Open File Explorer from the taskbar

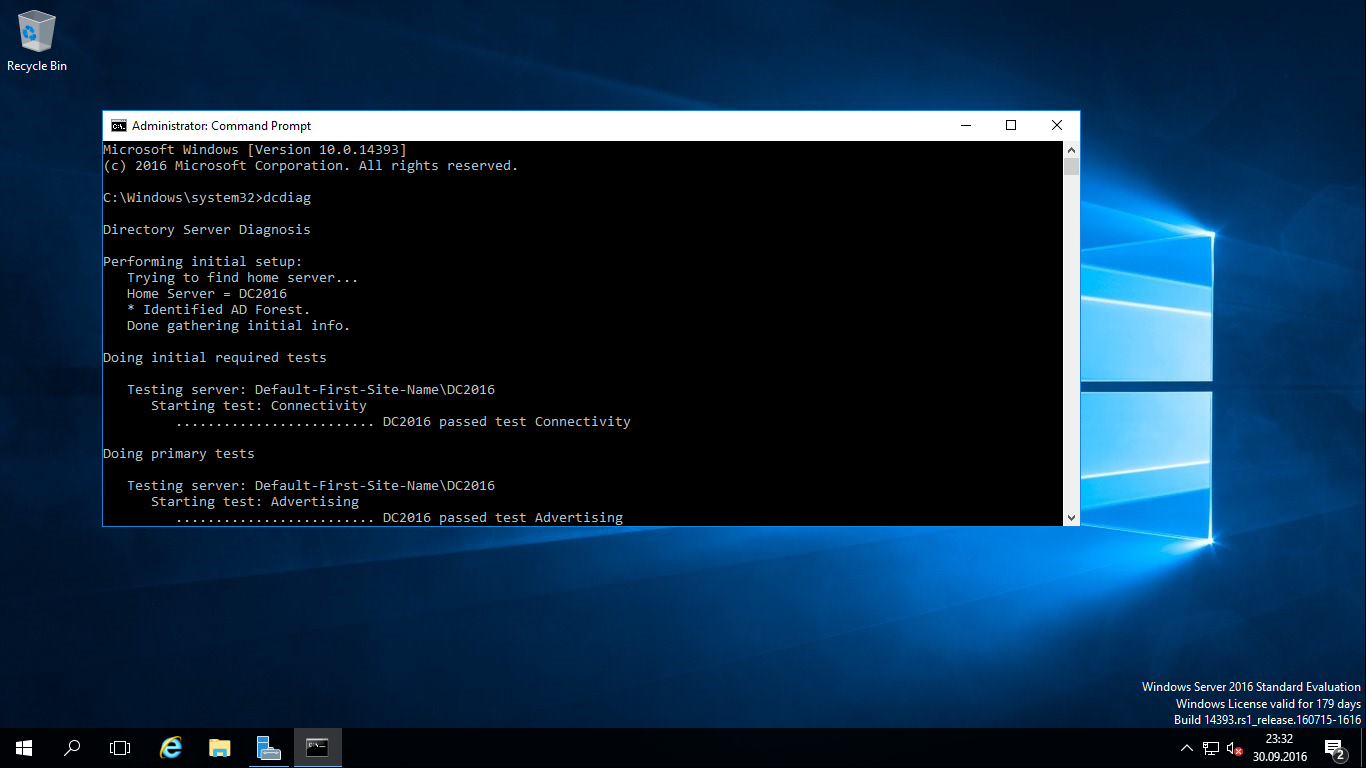220,748
